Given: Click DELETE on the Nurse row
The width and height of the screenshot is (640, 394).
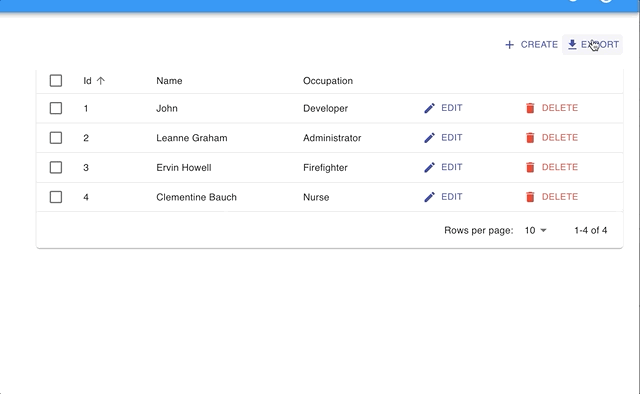Looking at the screenshot, I should tap(552, 197).
